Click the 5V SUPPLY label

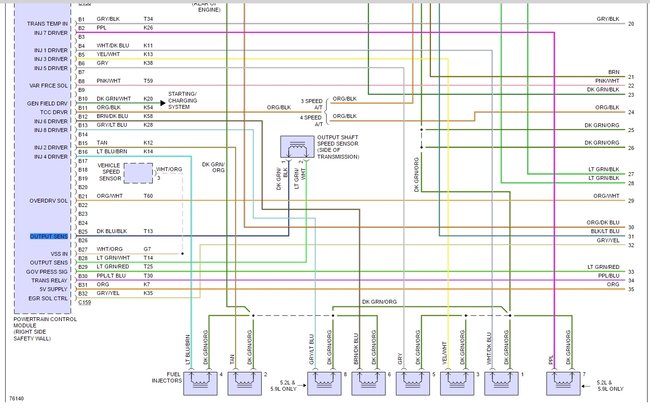[53, 289]
